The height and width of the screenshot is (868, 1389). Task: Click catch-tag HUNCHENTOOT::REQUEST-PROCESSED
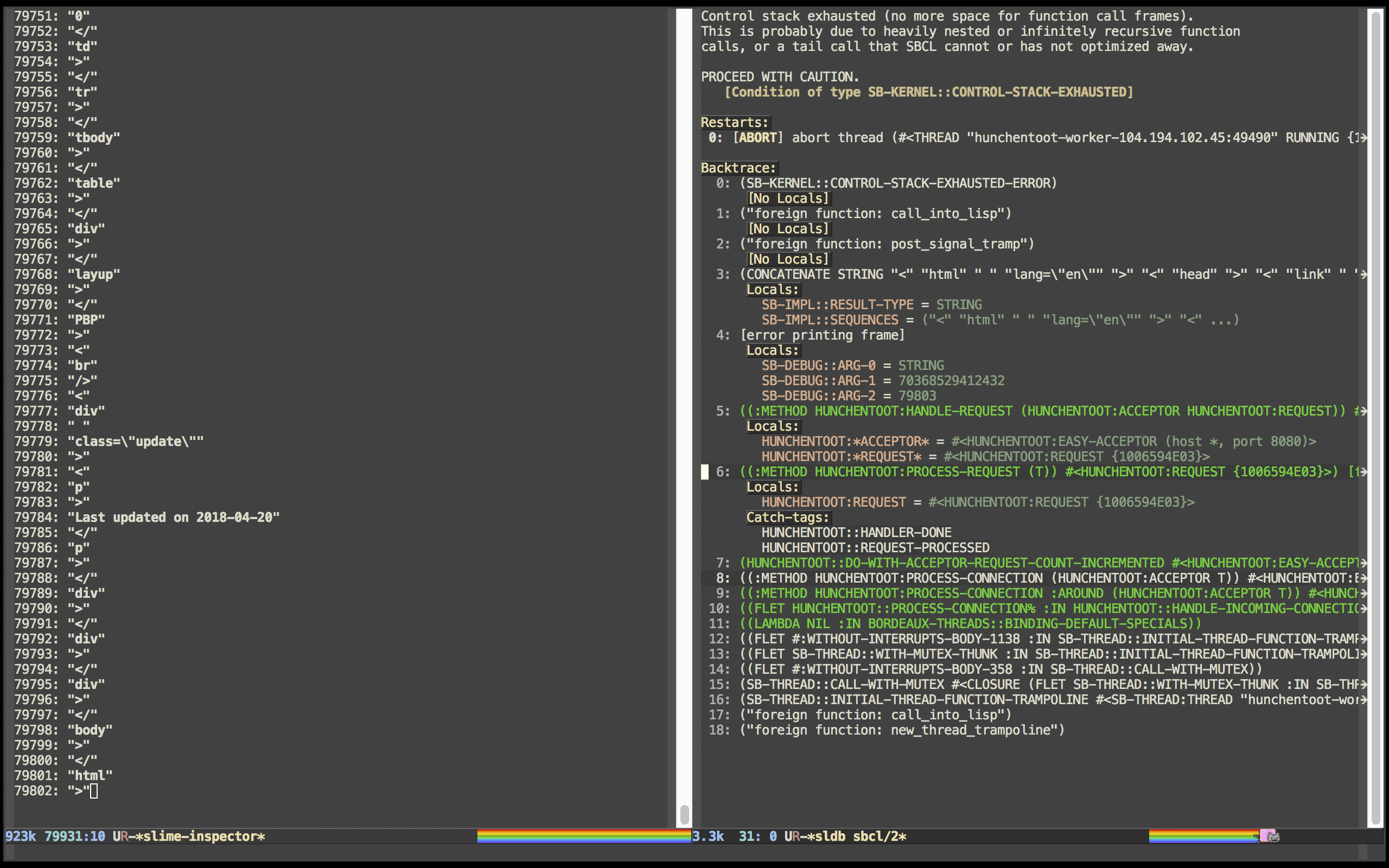875,548
